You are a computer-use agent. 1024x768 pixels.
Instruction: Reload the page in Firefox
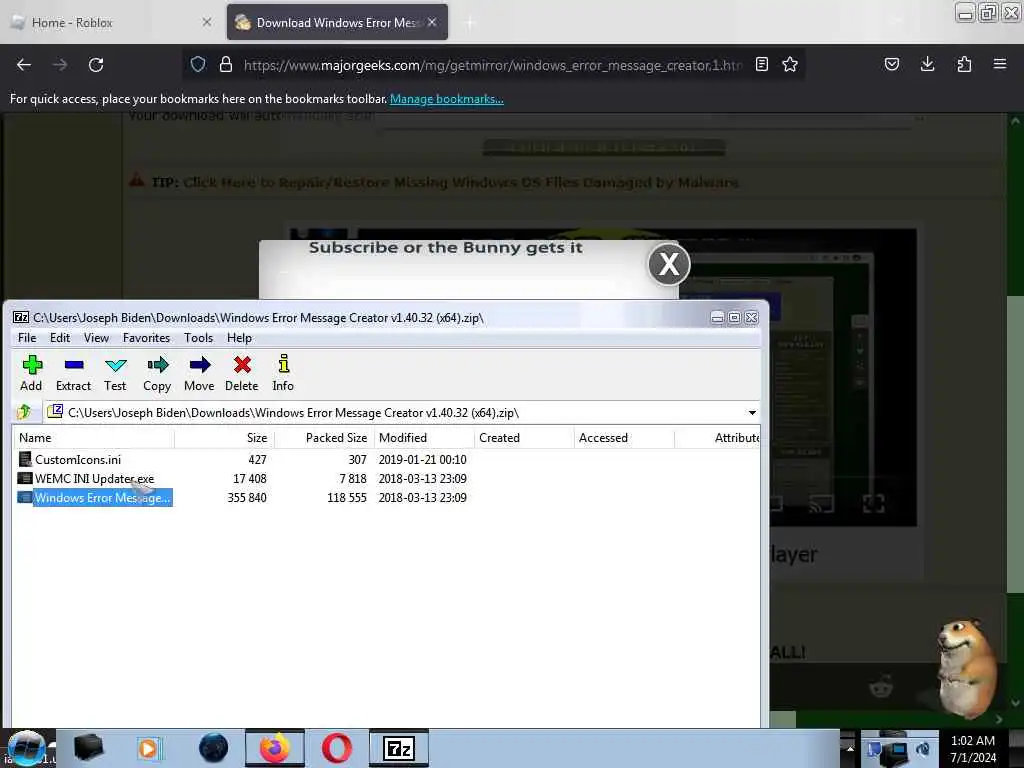[x=96, y=65]
